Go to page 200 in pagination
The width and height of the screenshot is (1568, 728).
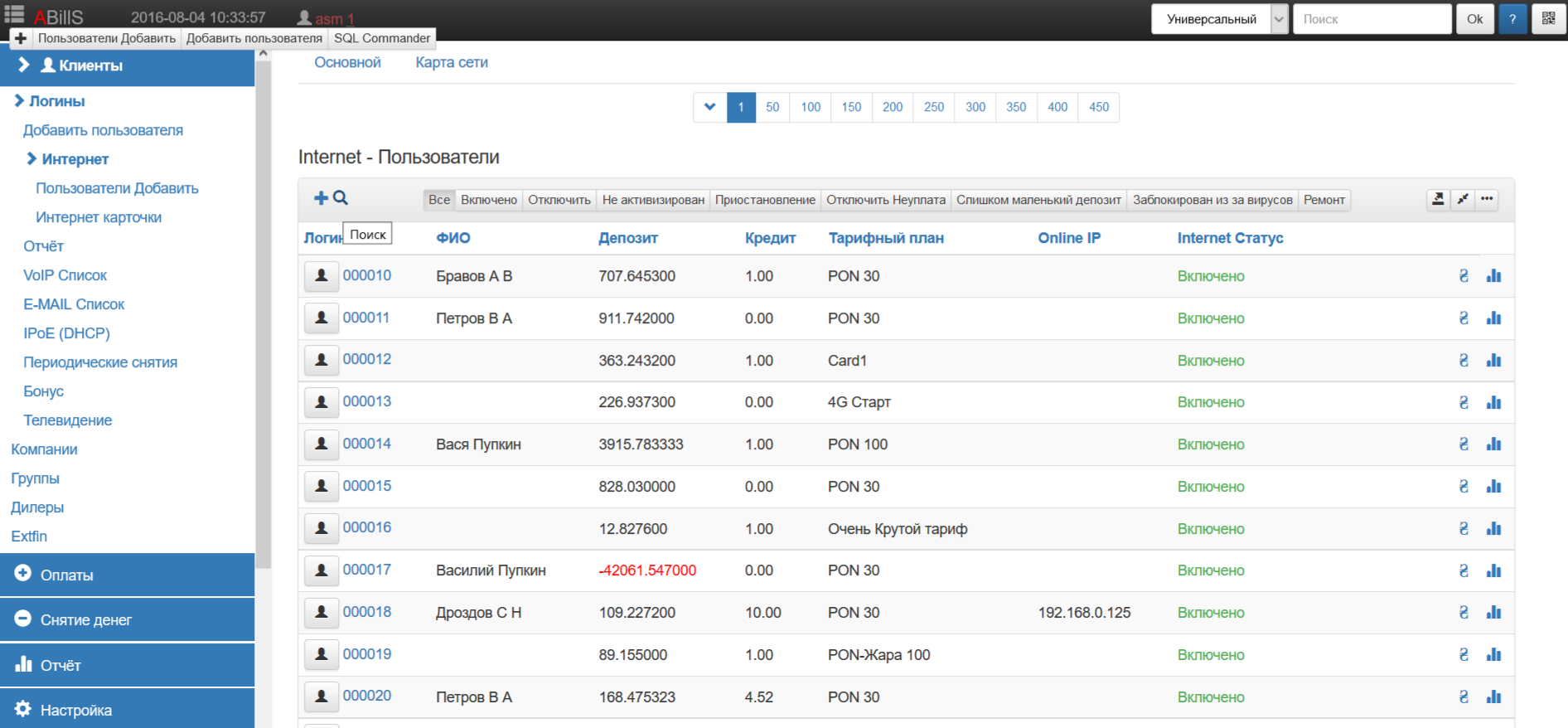pyautogui.click(x=893, y=107)
